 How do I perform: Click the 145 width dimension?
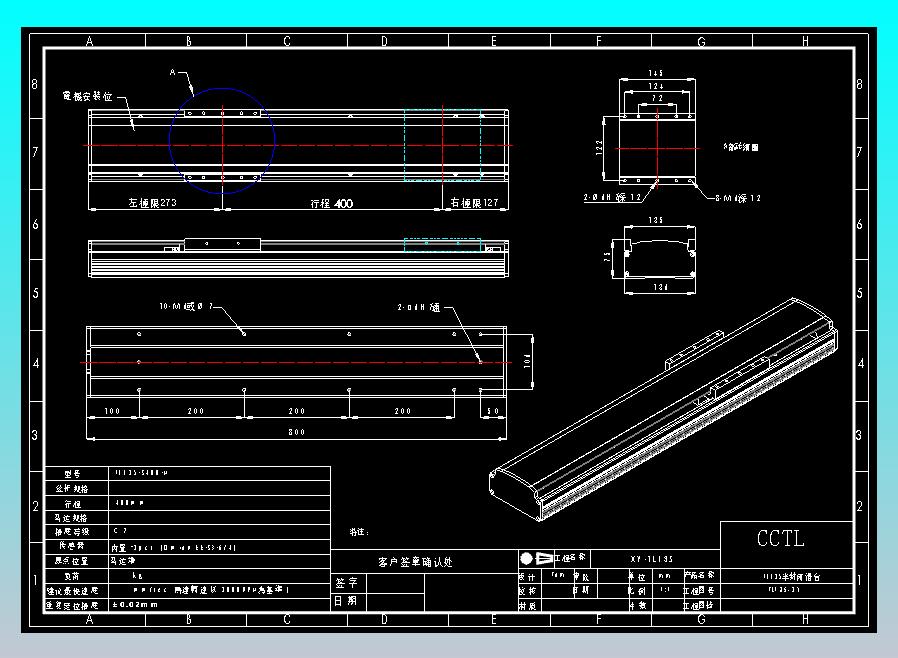click(x=656, y=73)
